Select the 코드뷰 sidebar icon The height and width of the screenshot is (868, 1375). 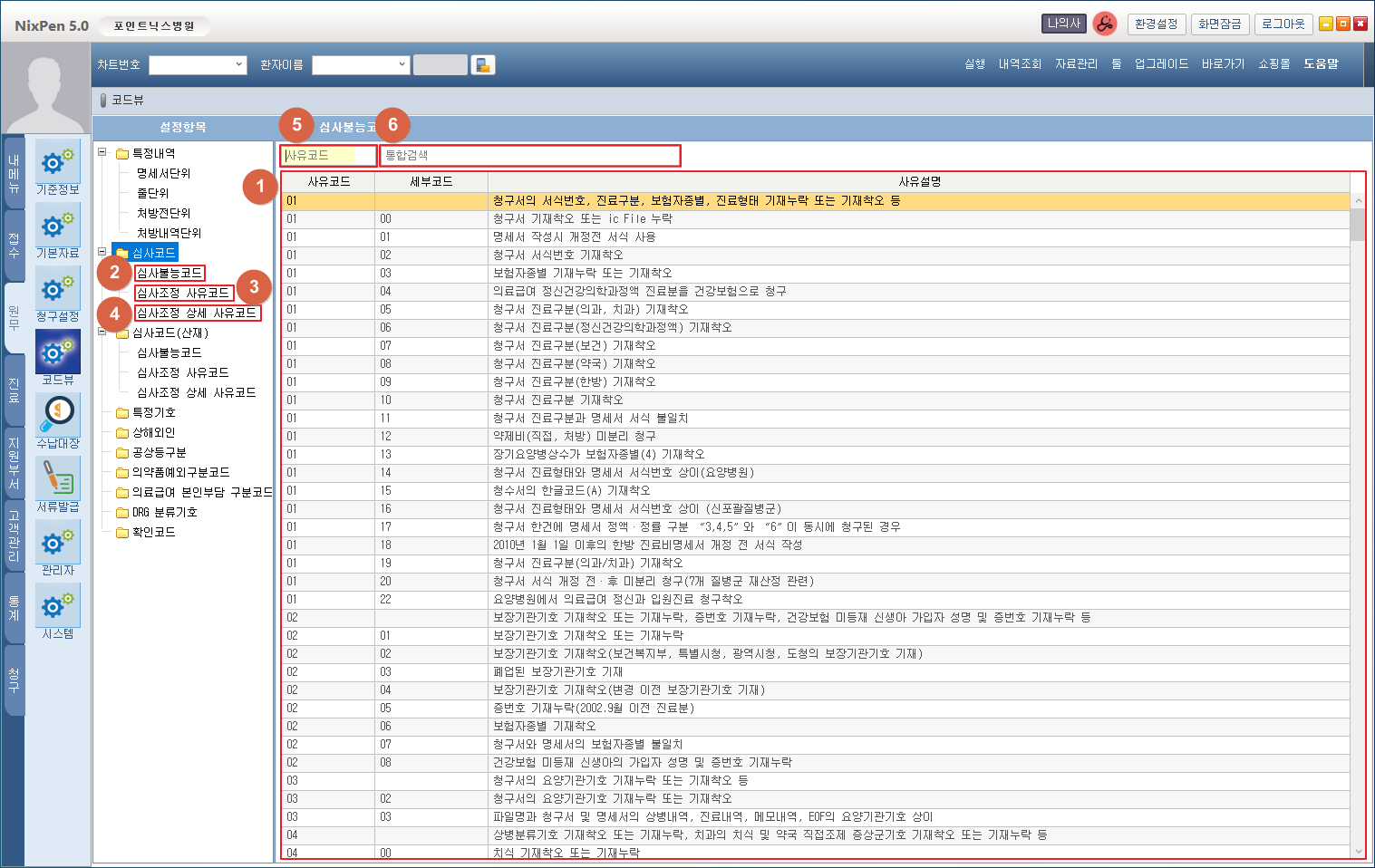[58, 352]
